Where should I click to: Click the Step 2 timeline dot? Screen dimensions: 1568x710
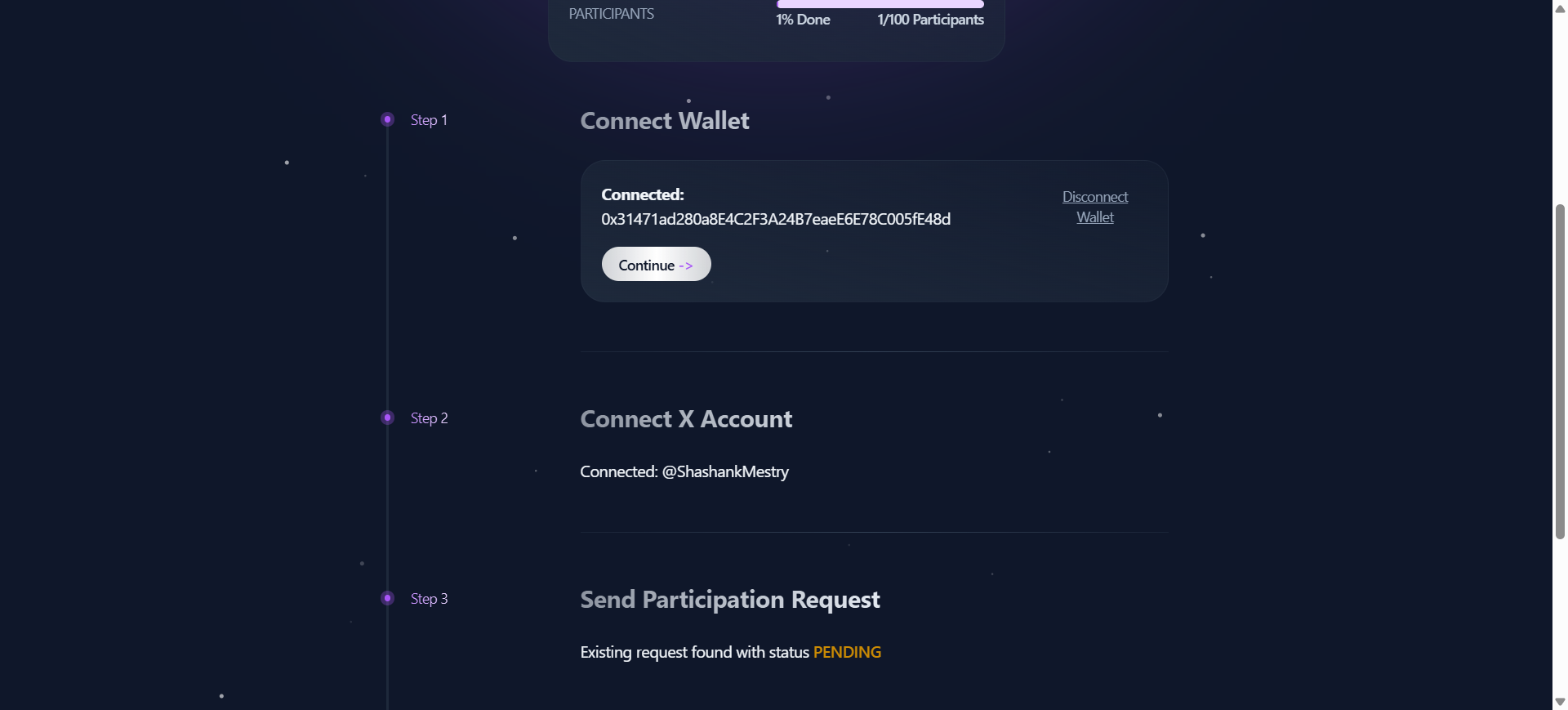point(388,418)
